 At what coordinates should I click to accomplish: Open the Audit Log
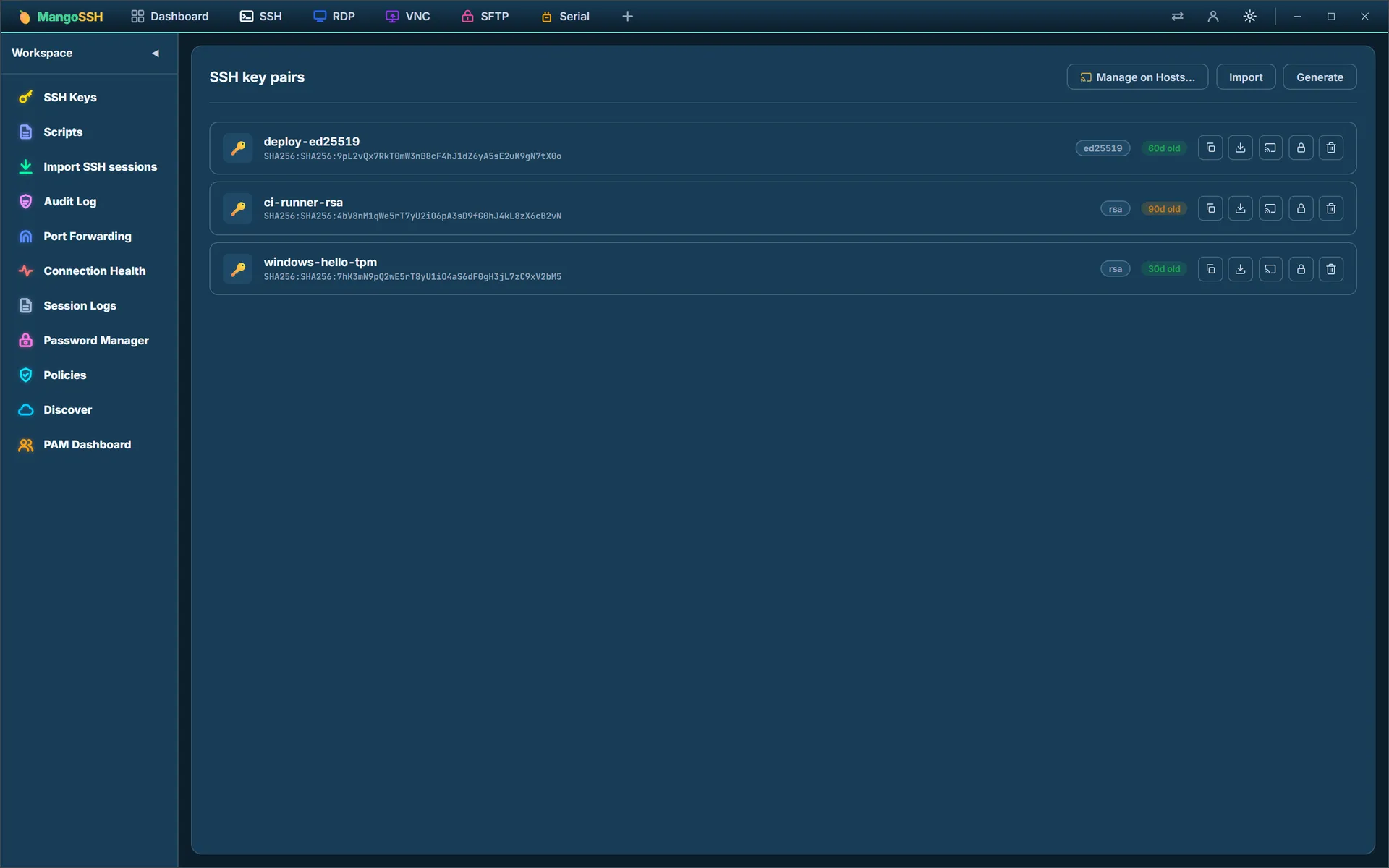click(89, 201)
